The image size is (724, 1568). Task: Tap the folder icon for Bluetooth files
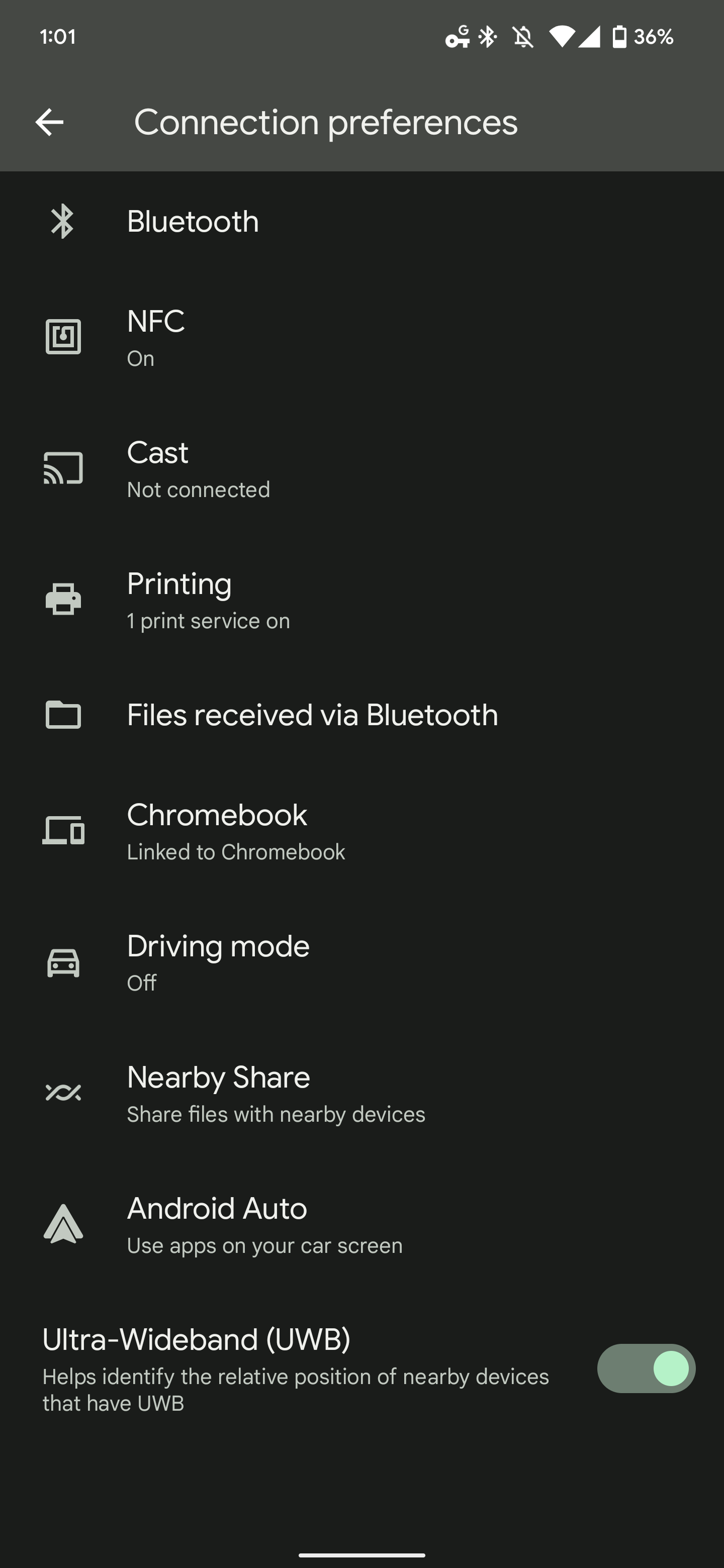pyautogui.click(x=63, y=715)
